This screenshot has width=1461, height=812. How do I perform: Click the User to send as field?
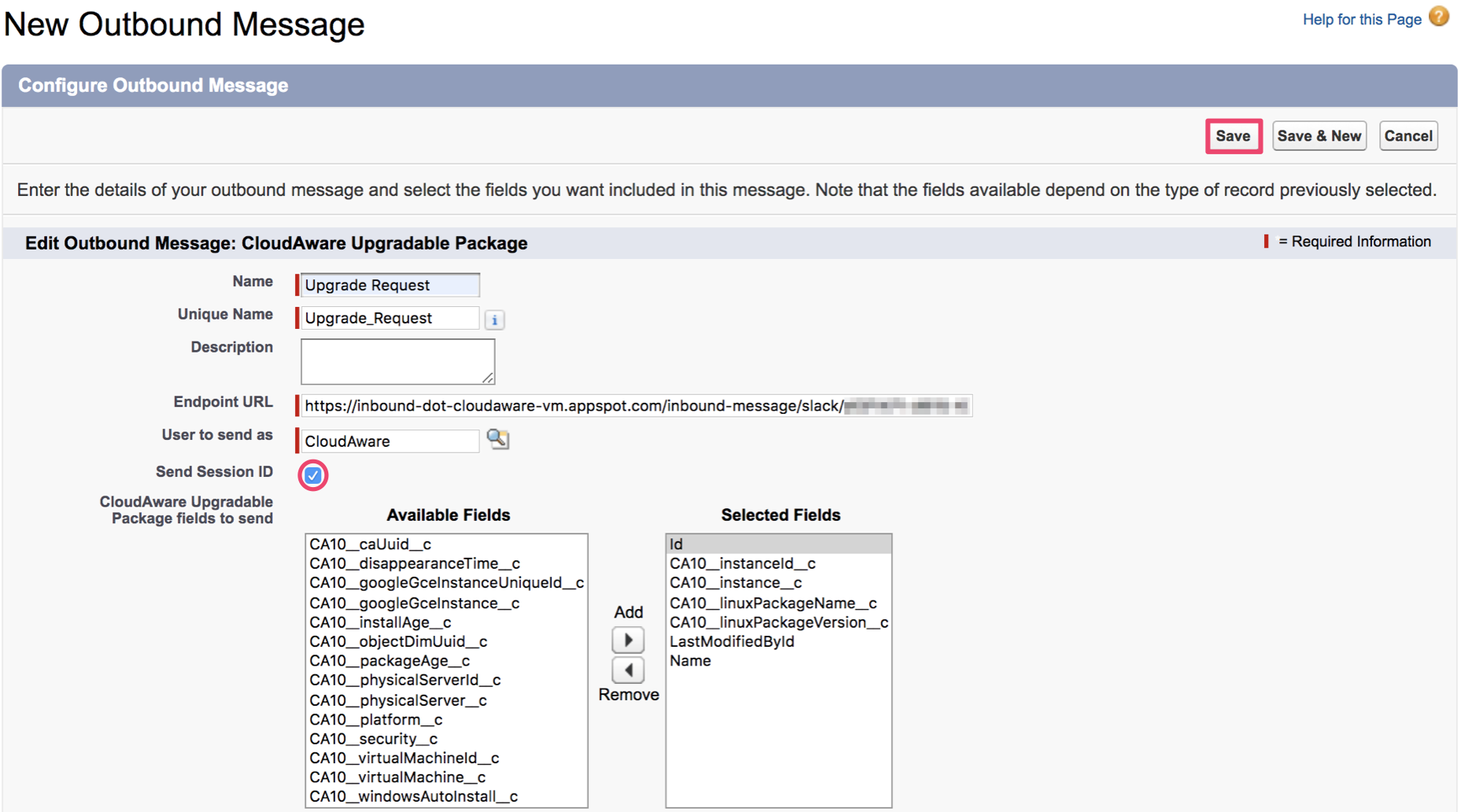pyautogui.click(x=390, y=441)
